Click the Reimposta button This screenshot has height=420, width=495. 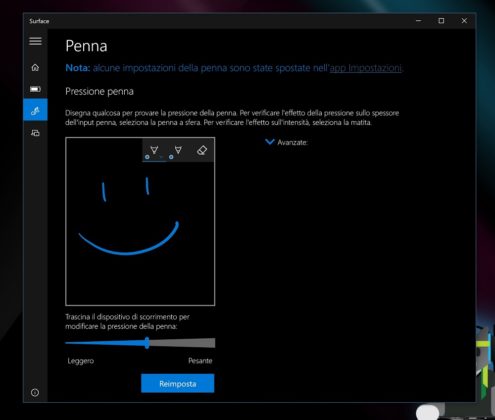[x=178, y=384]
